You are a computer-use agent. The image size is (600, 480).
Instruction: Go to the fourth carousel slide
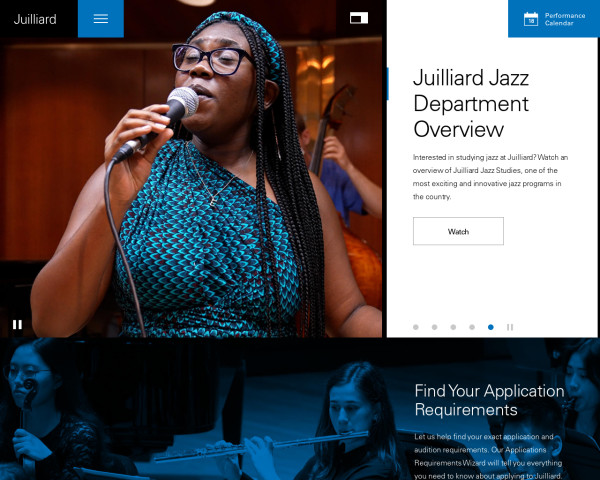point(472,327)
